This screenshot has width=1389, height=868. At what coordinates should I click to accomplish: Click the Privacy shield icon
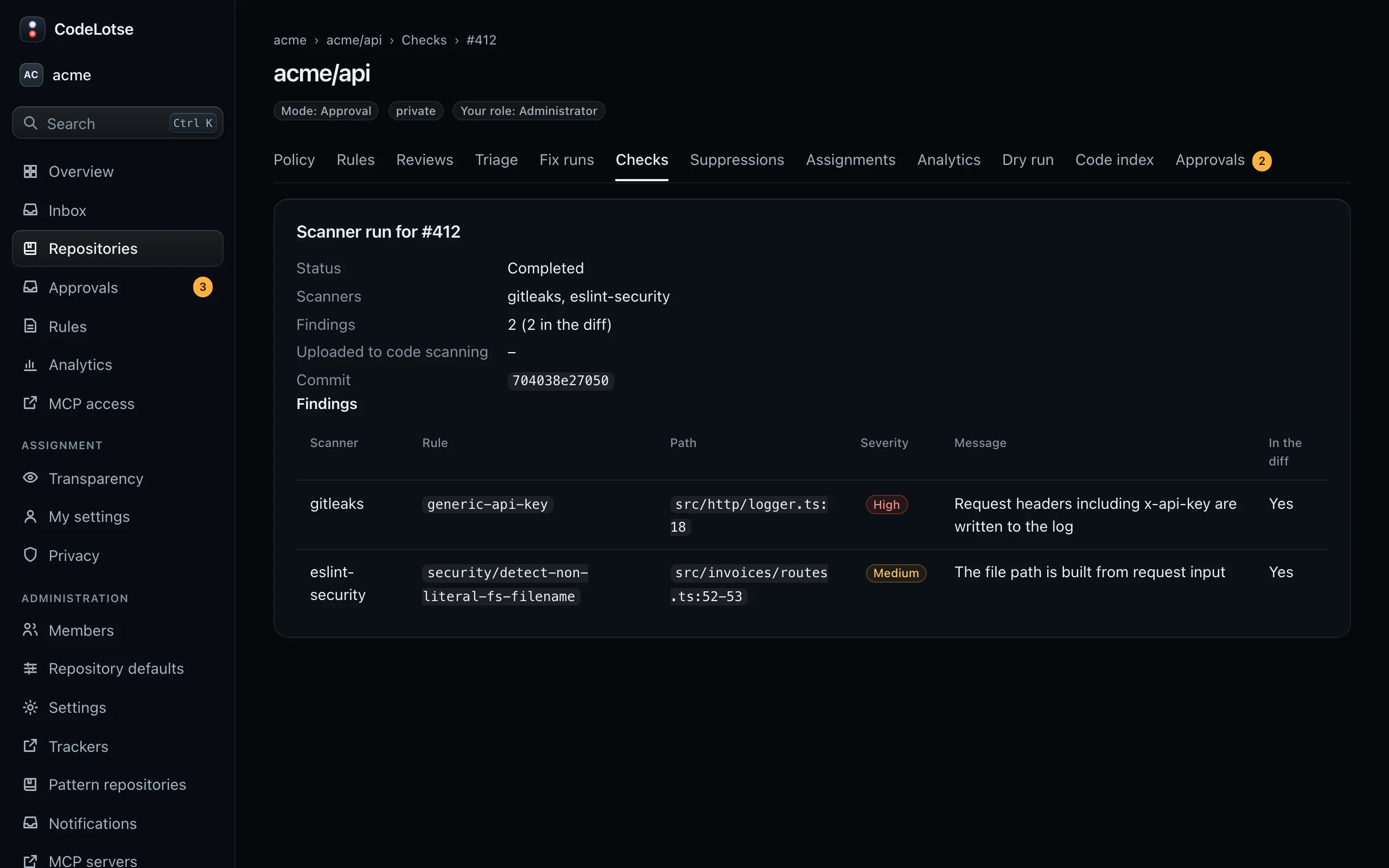(x=30, y=554)
